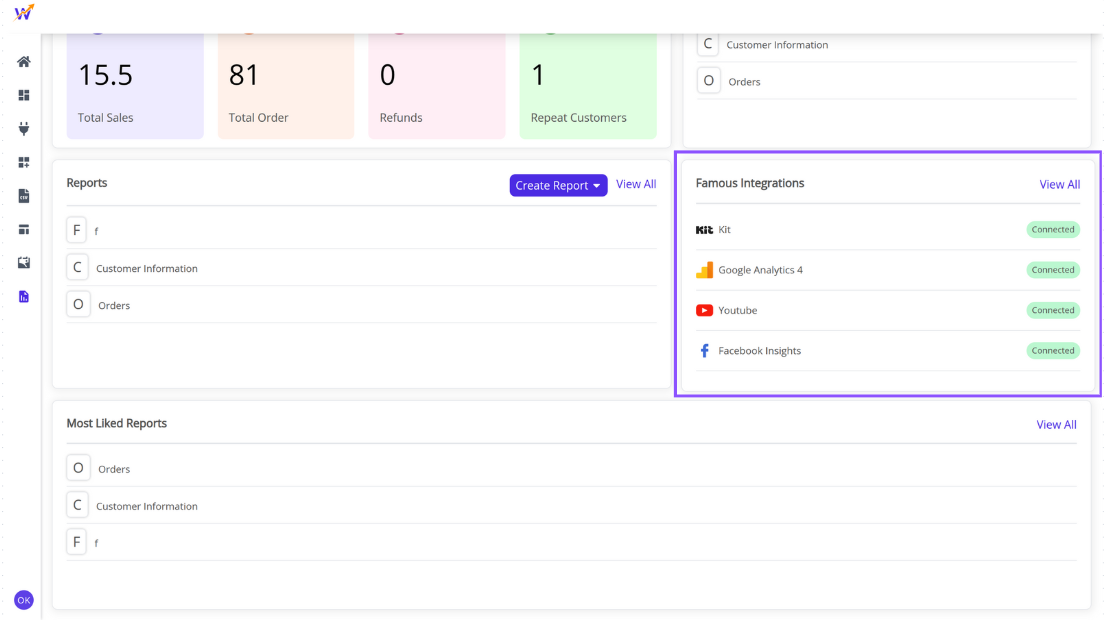Open Orders report in Most Liked Reports

point(114,469)
